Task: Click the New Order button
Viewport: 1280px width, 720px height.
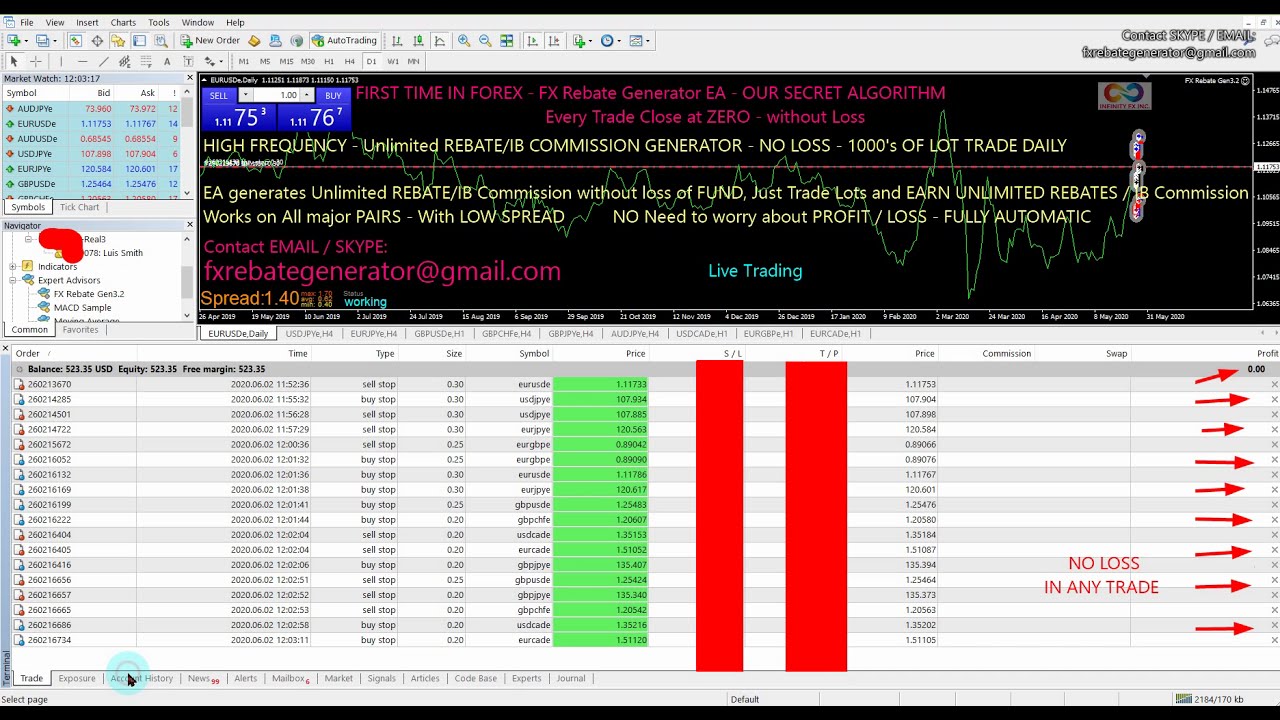Action: [210, 41]
